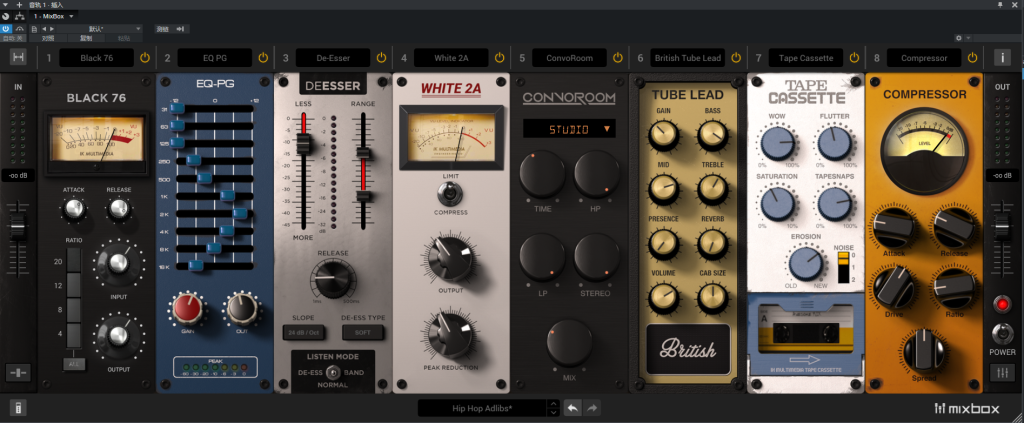Image resolution: width=1024 pixels, height=423 pixels.
Task: Click the IN level fader
Action: point(18,227)
